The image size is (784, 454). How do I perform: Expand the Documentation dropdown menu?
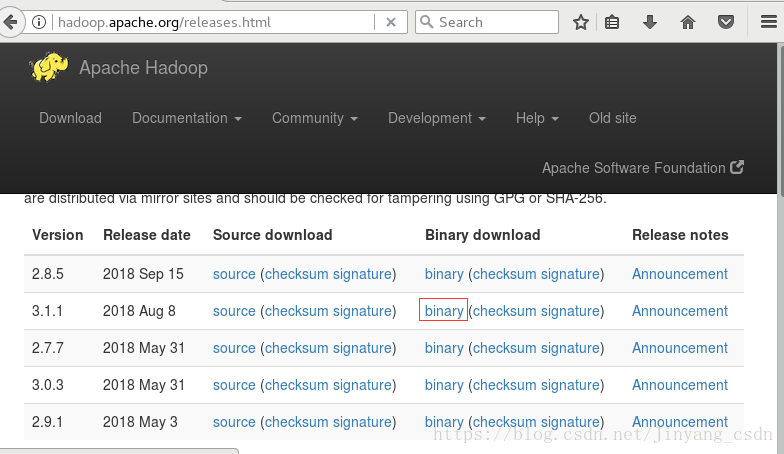pos(187,118)
